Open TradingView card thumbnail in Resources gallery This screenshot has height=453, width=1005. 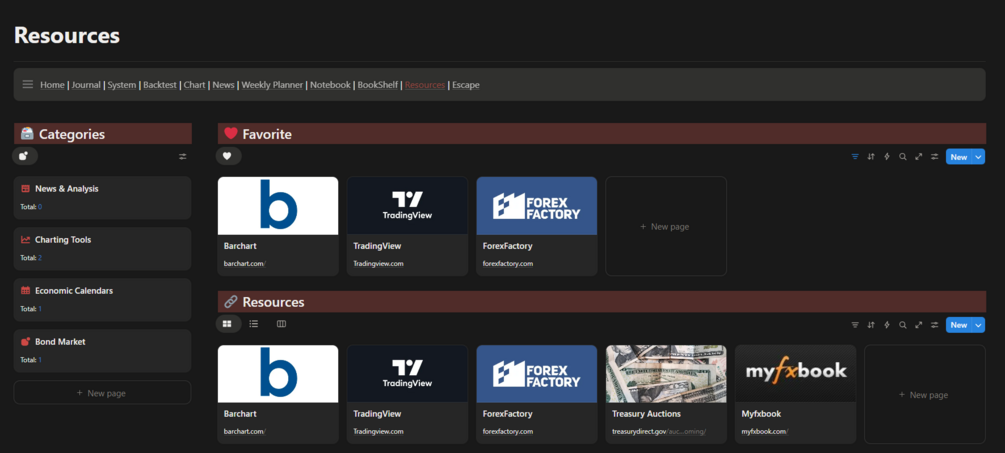click(407, 374)
